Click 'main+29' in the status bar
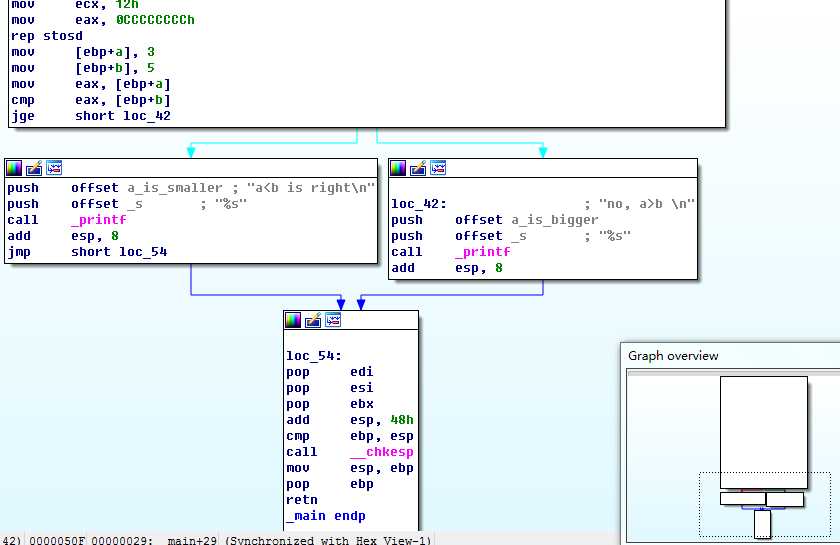Viewport: 840px width, 545px height. click(x=192, y=540)
